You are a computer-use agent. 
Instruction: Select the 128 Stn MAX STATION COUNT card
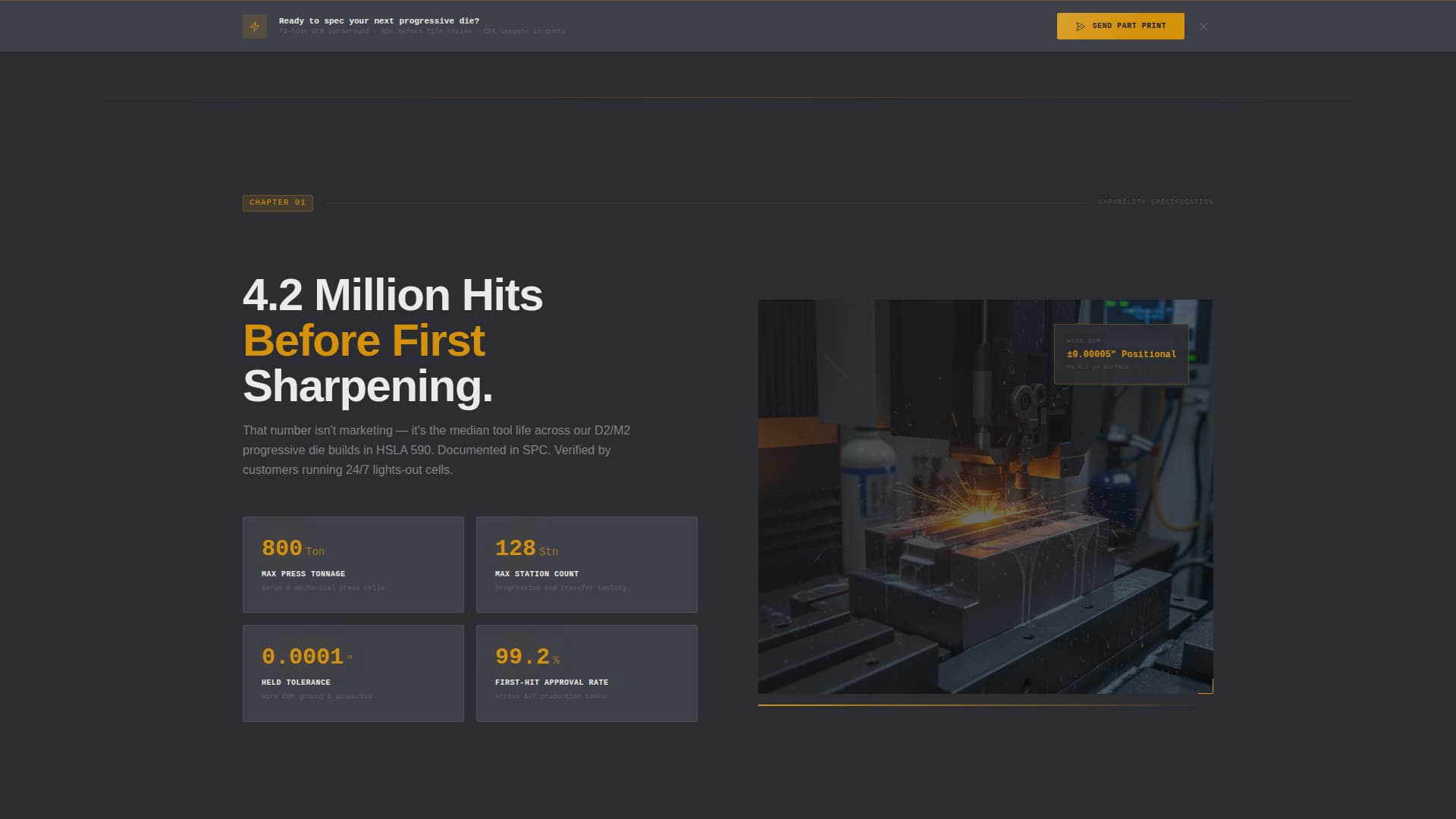pos(586,564)
